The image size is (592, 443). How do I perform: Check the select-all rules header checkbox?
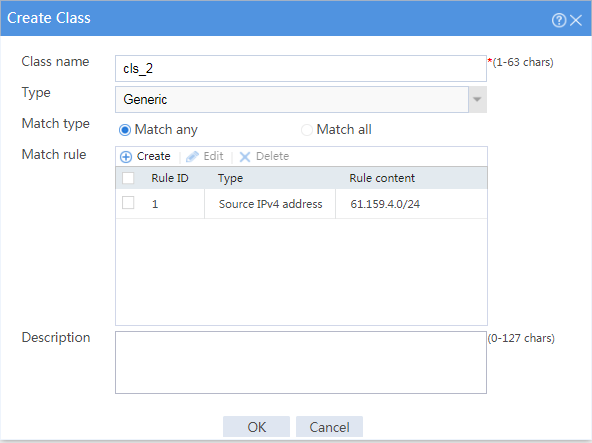(128, 178)
